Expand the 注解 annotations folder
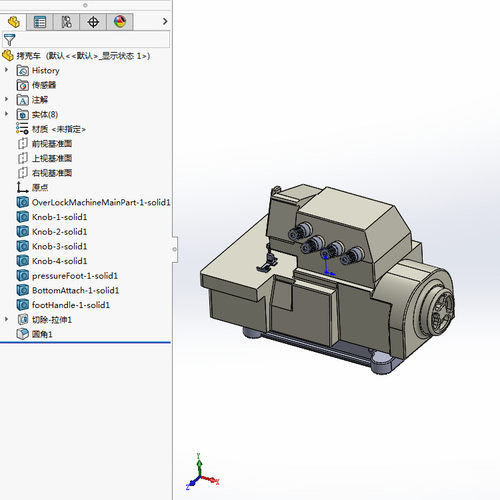500x500 pixels. pos(6,99)
